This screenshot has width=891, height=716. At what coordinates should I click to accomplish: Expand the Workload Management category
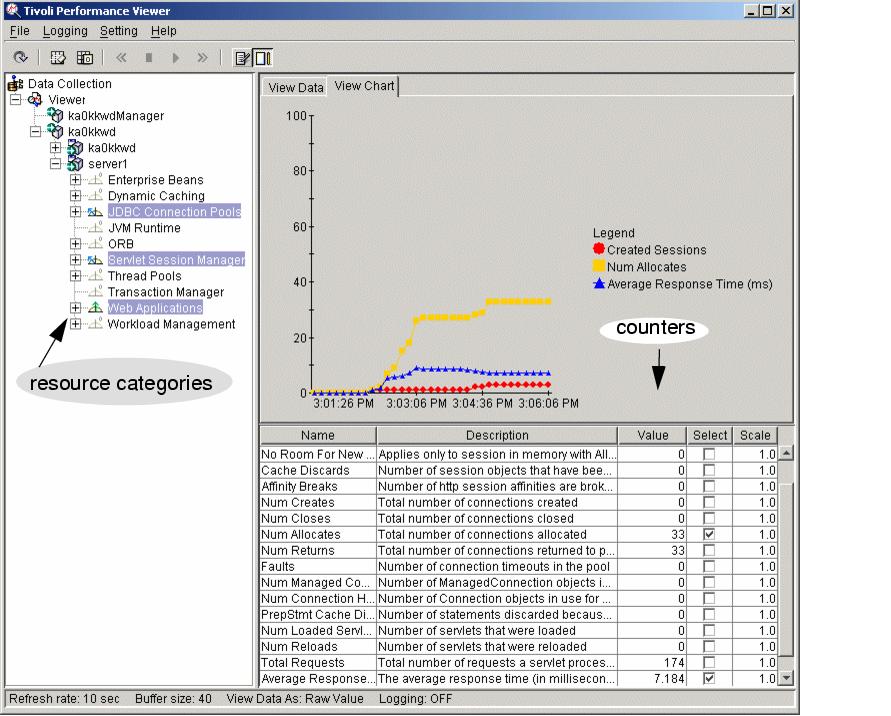[x=75, y=324]
